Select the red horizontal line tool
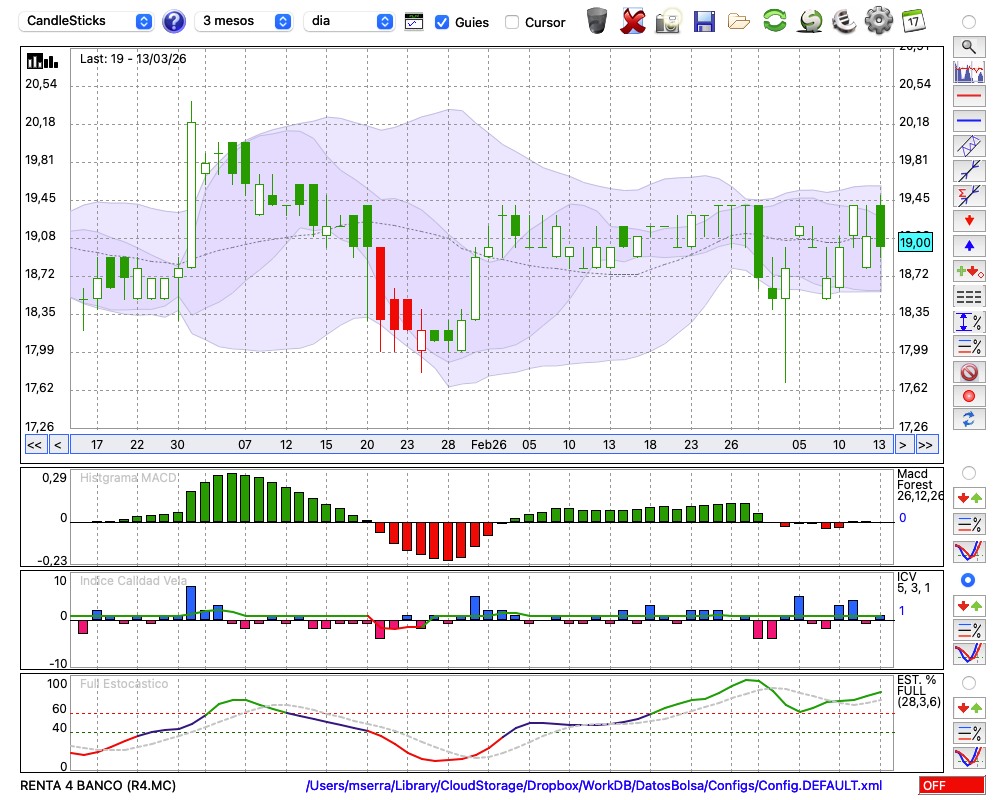Screen dimensions: 1000x800 tap(968, 96)
